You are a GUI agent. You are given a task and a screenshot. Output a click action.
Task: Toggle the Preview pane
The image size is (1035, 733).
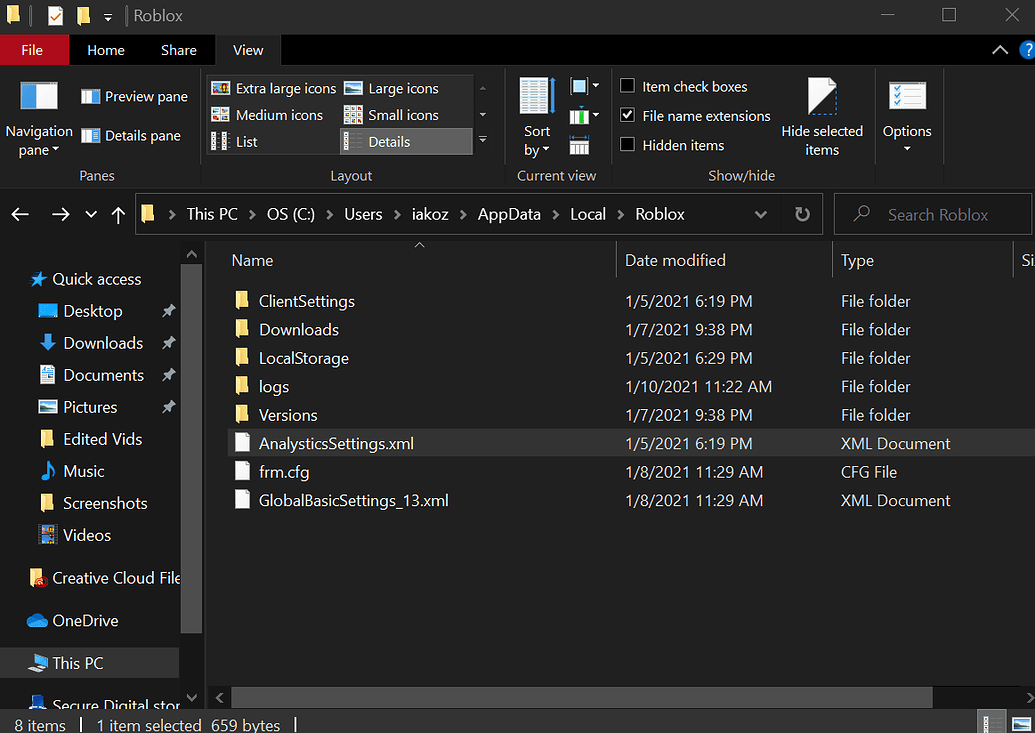coord(134,96)
